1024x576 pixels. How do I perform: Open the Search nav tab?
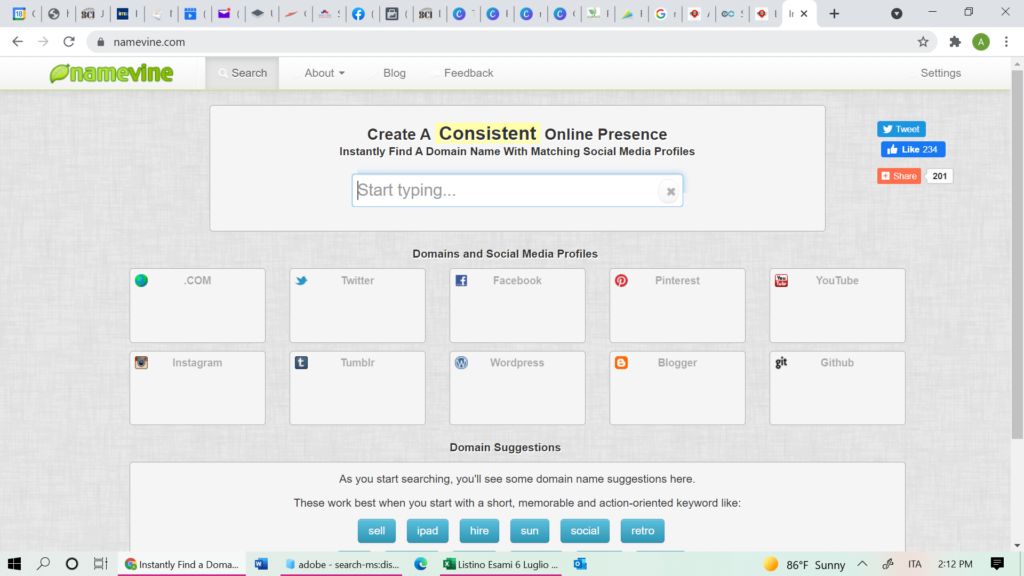tap(242, 73)
